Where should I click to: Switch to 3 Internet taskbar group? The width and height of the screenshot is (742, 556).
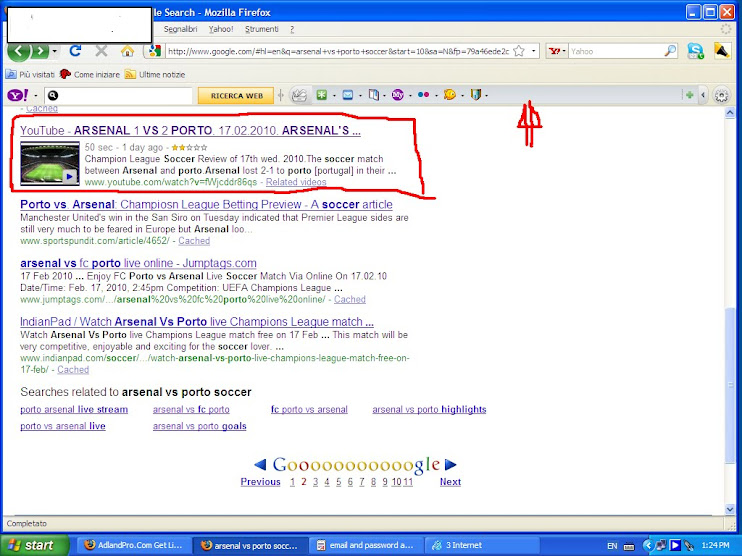(x=482, y=545)
